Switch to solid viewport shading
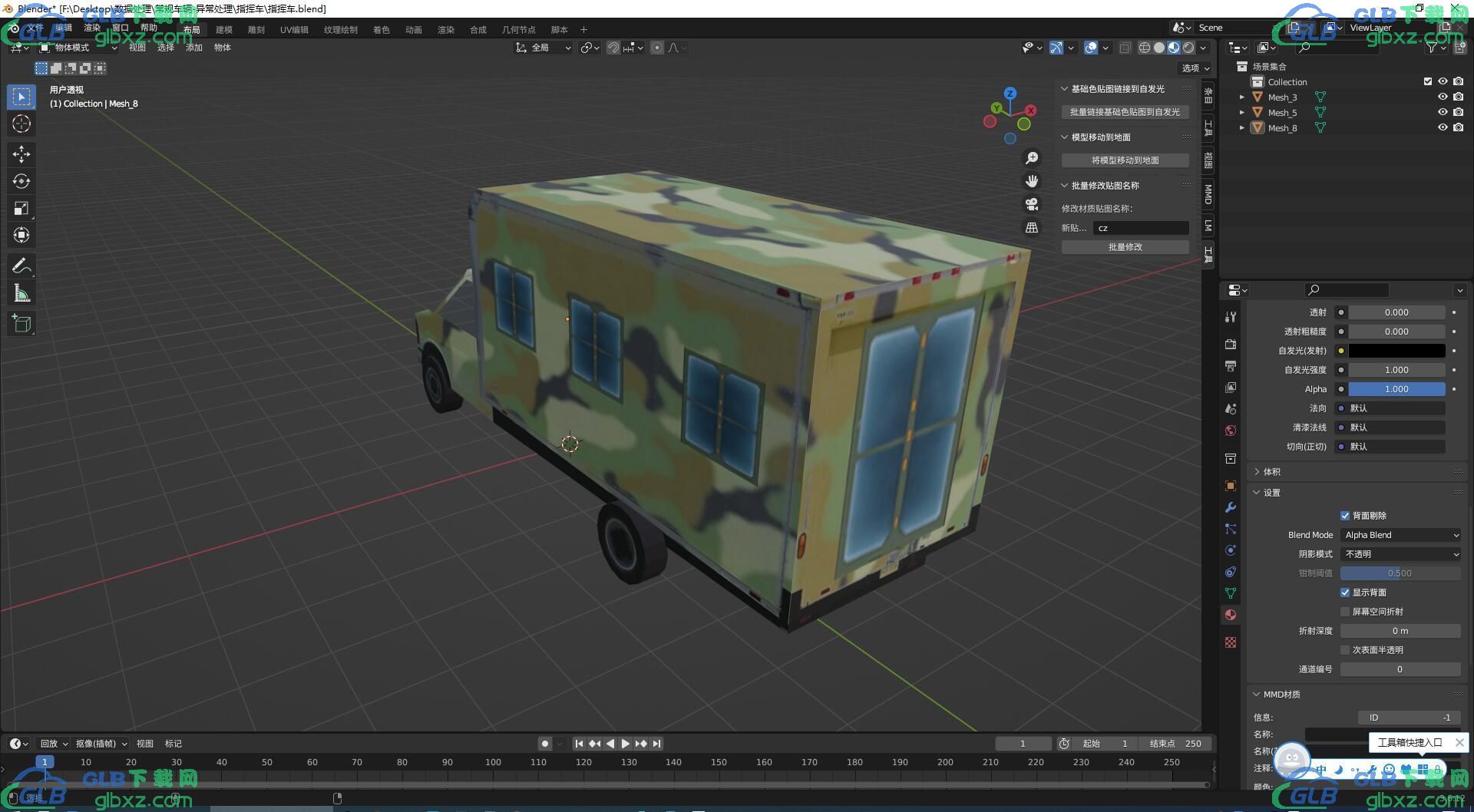The height and width of the screenshot is (812, 1474). (1159, 48)
